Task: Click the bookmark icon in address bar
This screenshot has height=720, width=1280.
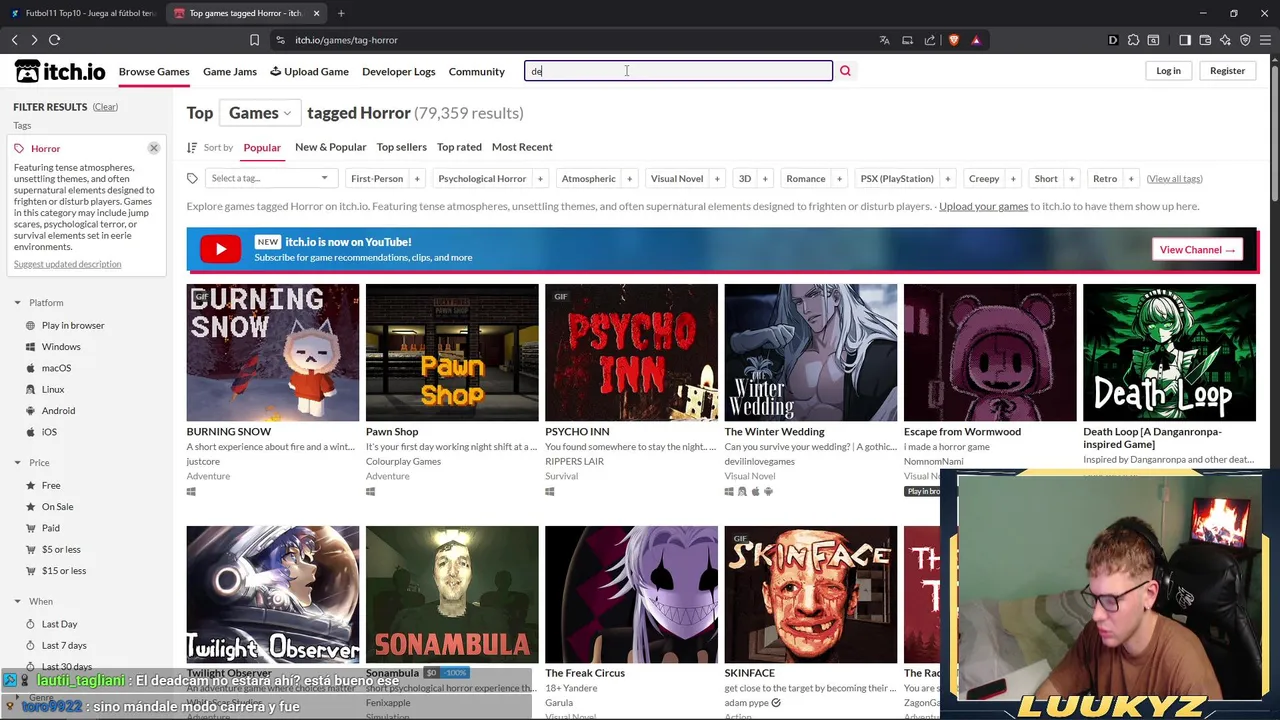Action: (x=254, y=40)
